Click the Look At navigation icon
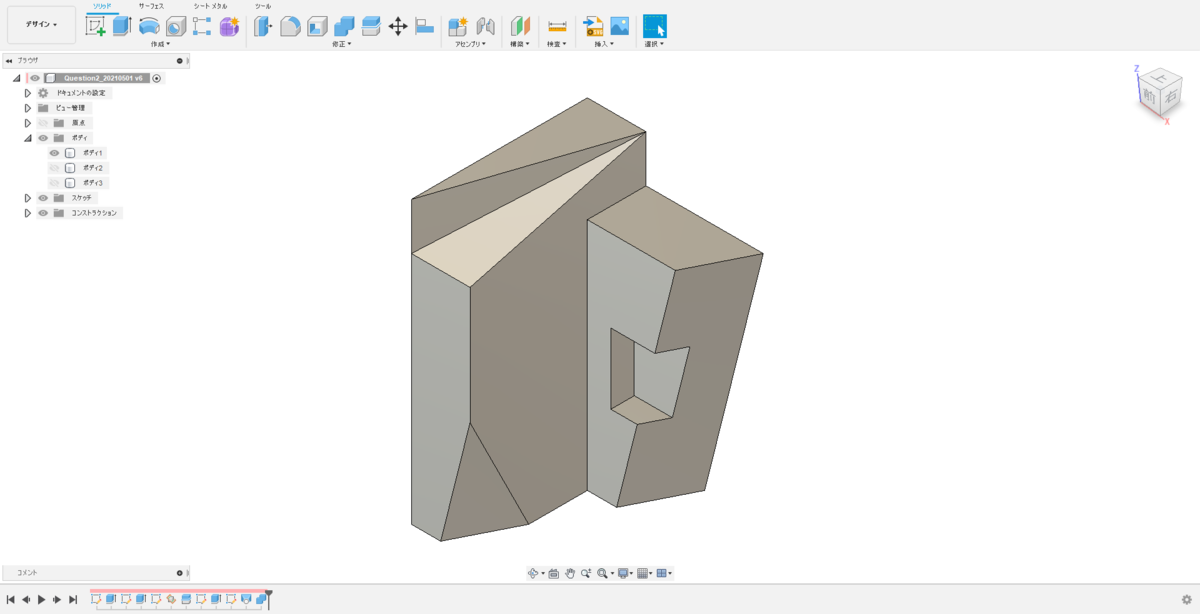 554,573
